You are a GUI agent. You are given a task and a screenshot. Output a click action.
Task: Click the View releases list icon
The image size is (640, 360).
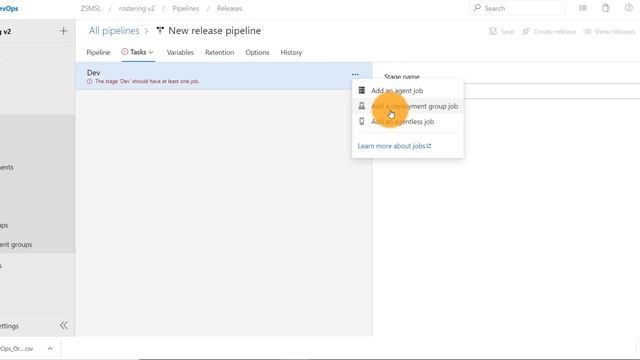587,31
